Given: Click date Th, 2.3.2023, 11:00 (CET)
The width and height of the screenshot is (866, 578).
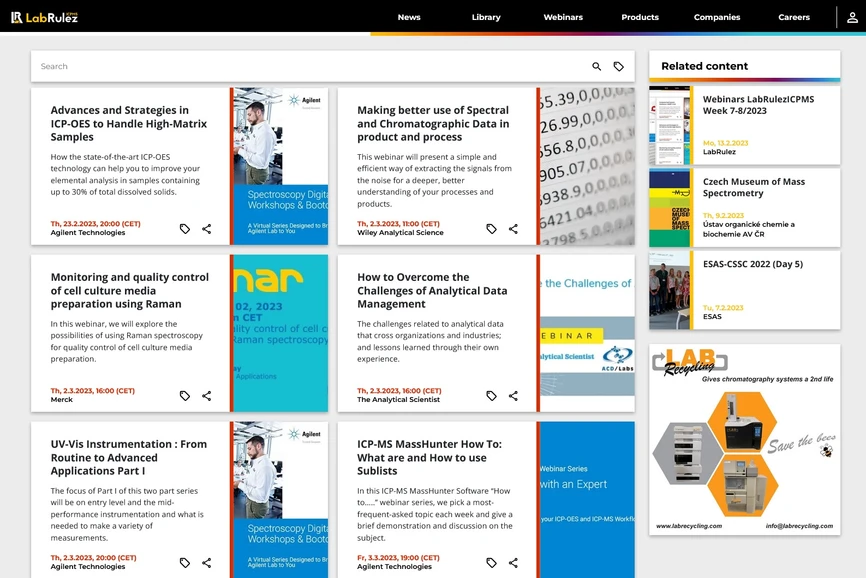Looking at the screenshot, I should [x=398, y=224].
